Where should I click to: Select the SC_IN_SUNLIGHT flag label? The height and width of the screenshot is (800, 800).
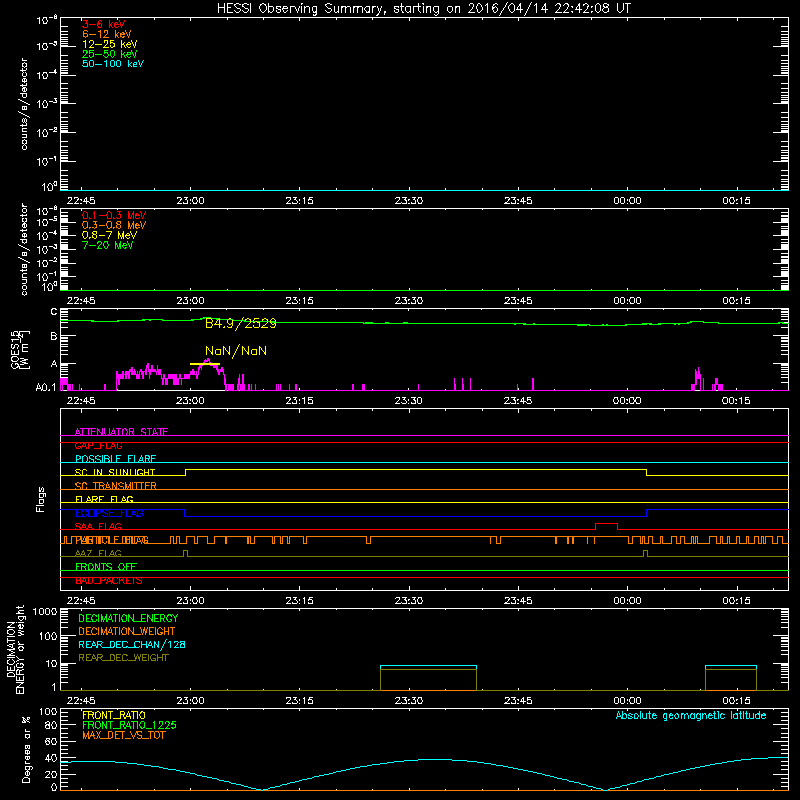click(x=115, y=472)
